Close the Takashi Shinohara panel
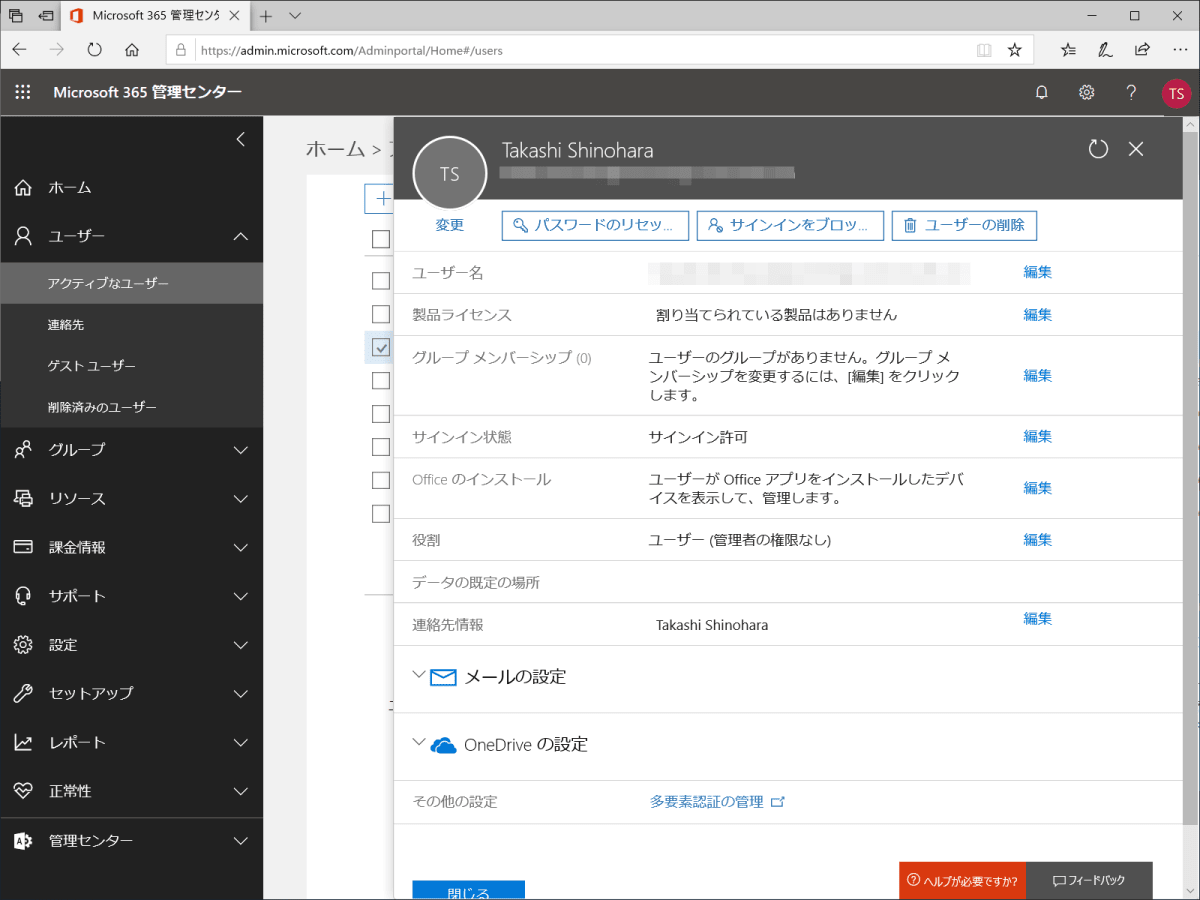The width and height of the screenshot is (1200, 900). coord(1135,149)
